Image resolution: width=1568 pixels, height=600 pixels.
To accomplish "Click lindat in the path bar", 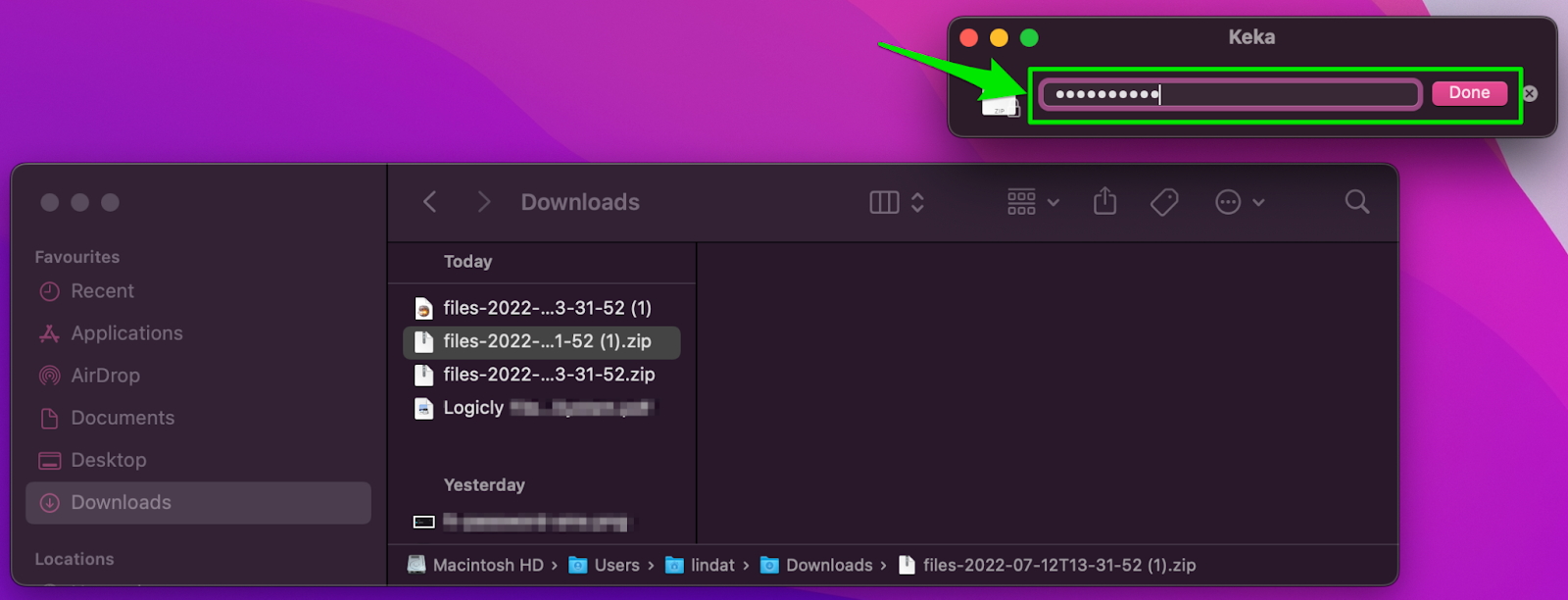I will pos(701,565).
